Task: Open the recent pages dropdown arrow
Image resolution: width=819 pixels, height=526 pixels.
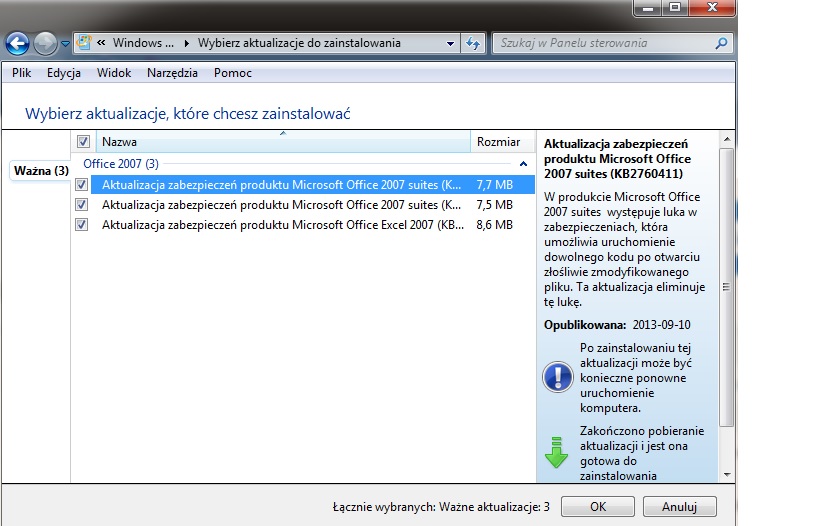Action: coord(65,44)
